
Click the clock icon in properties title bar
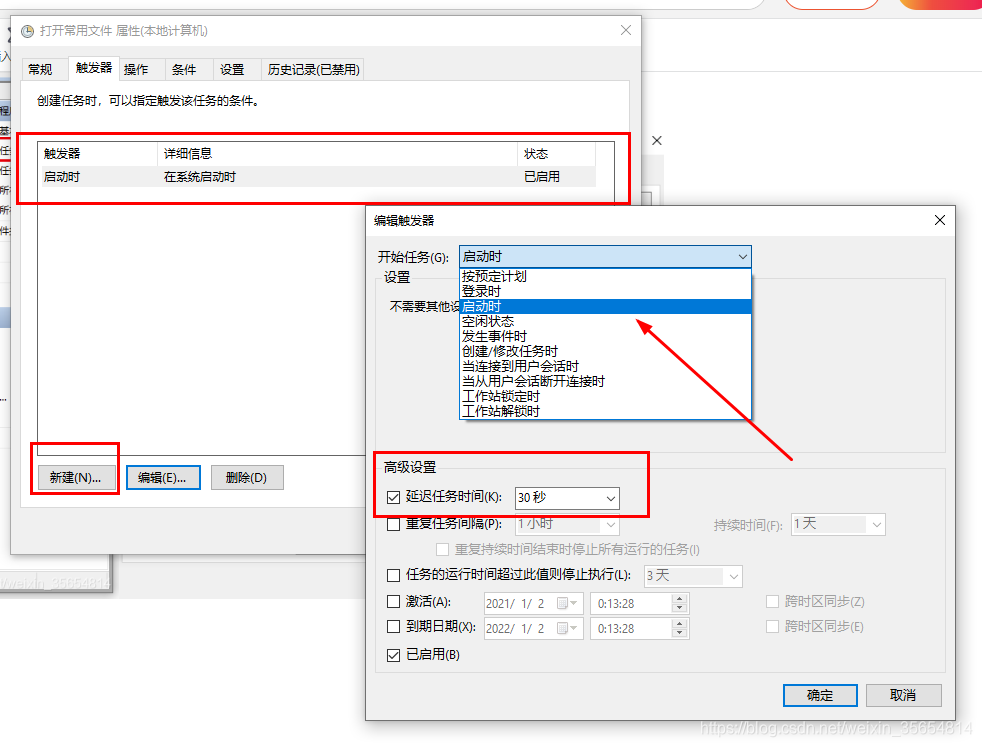tap(28, 31)
